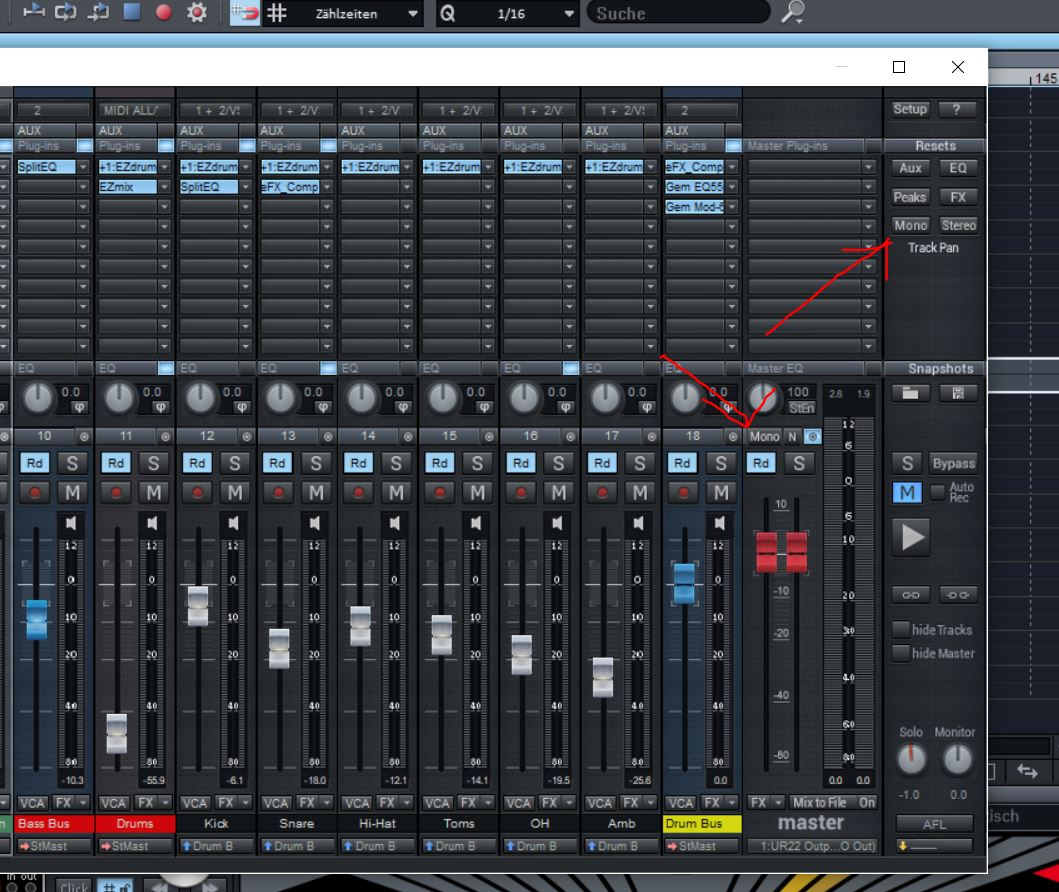Image resolution: width=1059 pixels, height=892 pixels.
Task: Click the link faders chain icon
Action: 910,595
